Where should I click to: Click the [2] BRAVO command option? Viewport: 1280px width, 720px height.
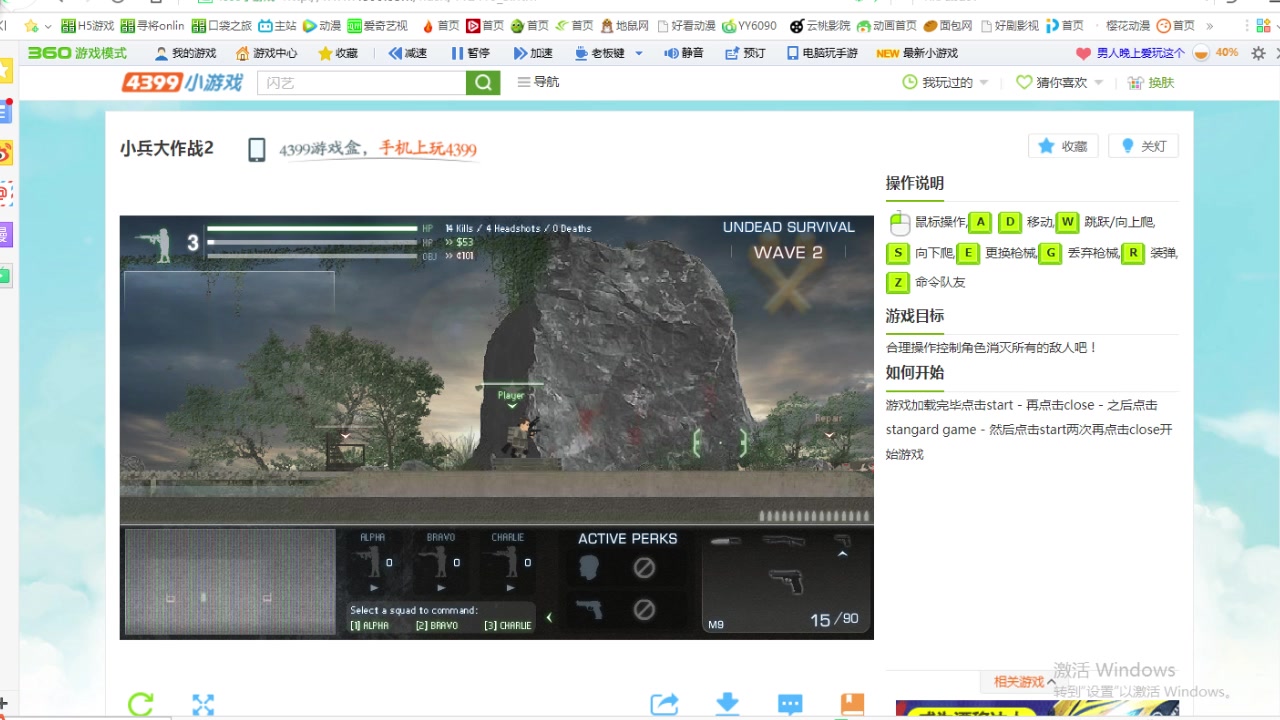point(437,626)
